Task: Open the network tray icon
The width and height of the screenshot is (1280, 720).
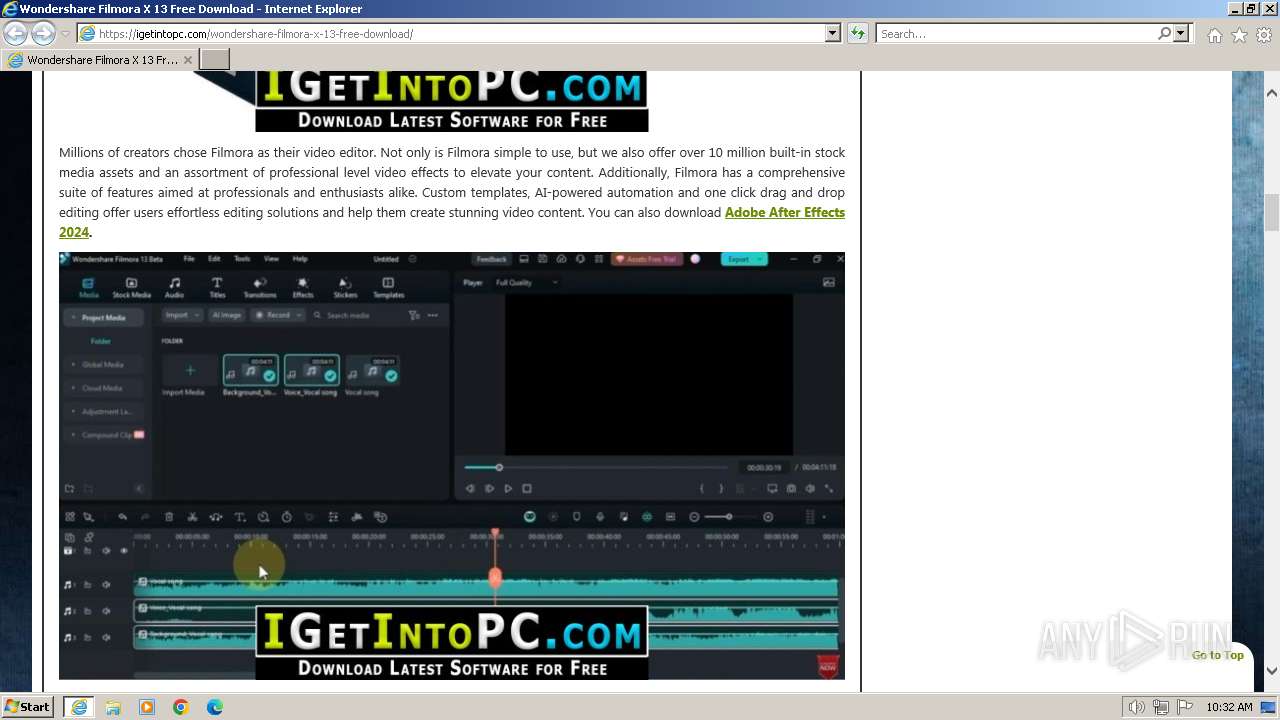Action: pos(1161,707)
